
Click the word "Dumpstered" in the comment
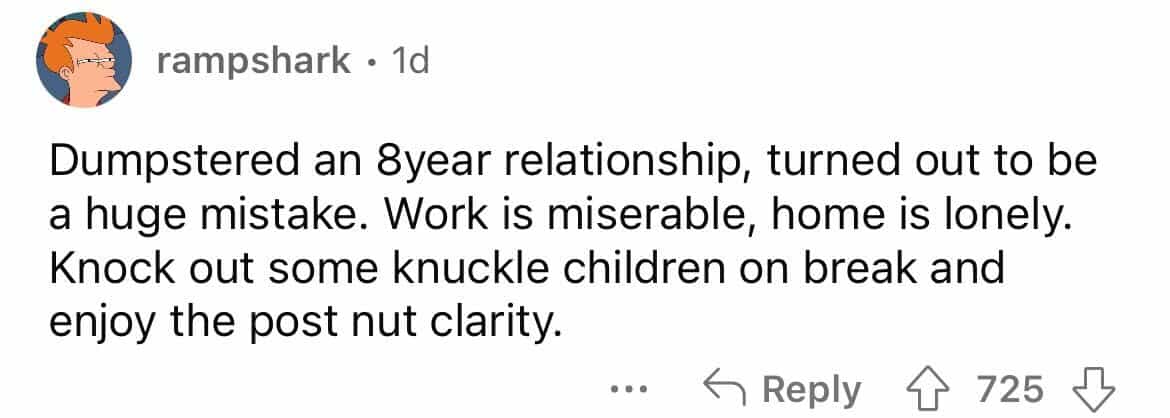pos(168,162)
